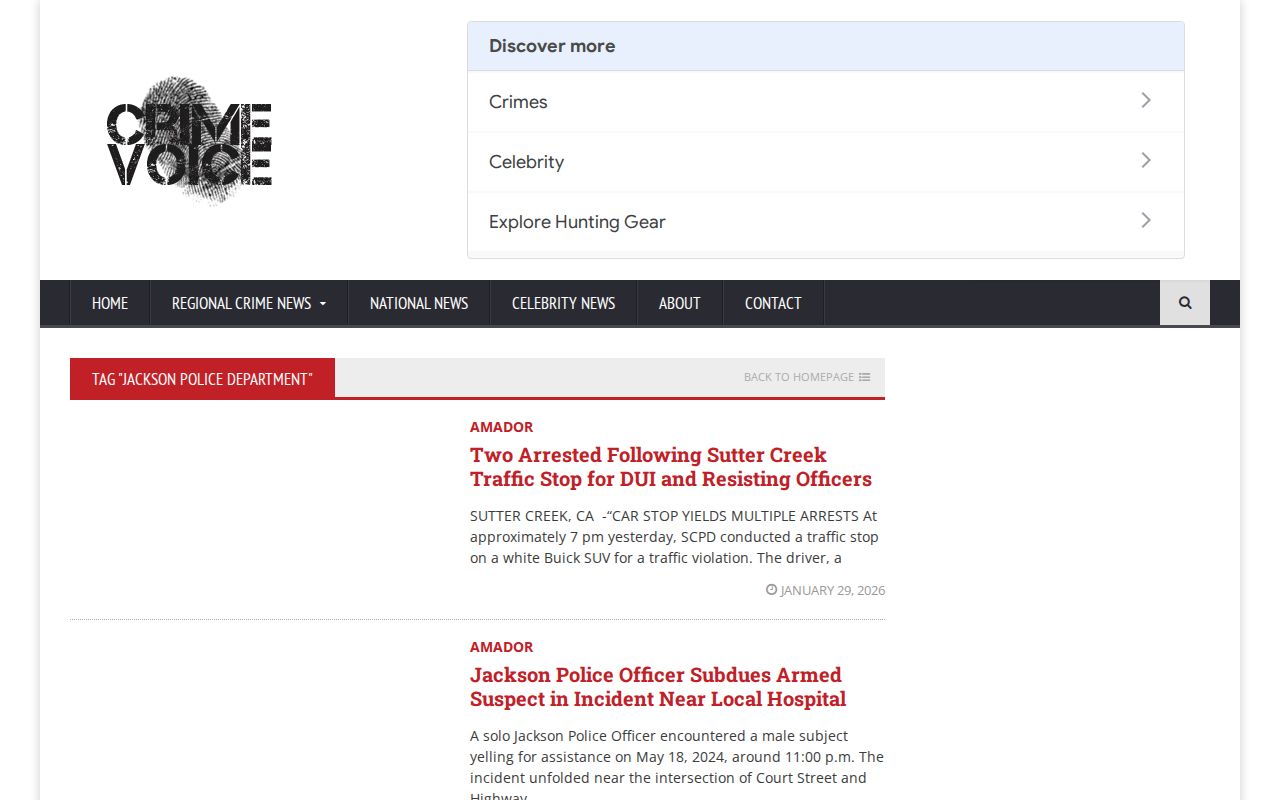Click the solo Jackson Police Officer excerpt
The image size is (1280, 800).
click(677, 767)
